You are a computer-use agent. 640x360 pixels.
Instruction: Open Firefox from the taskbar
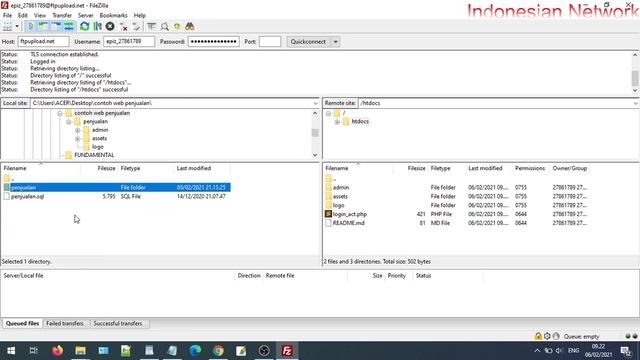coord(58,351)
